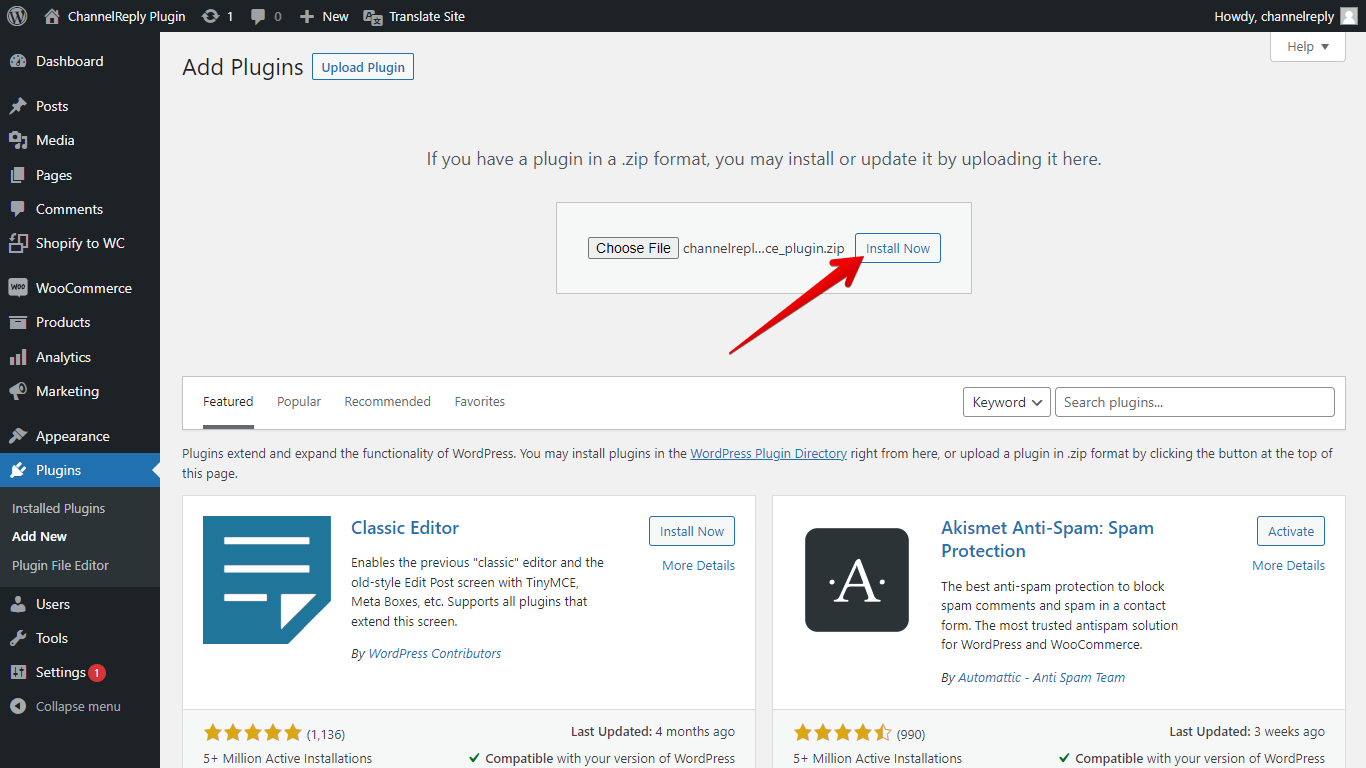Open the Akismet plugin logo thumbnail
1366x768 pixels.
pos(857,580)
